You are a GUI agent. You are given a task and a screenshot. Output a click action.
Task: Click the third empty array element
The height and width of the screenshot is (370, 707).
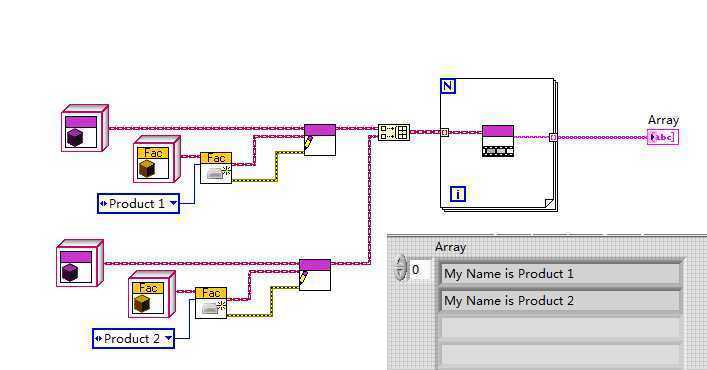pos(560,328)
